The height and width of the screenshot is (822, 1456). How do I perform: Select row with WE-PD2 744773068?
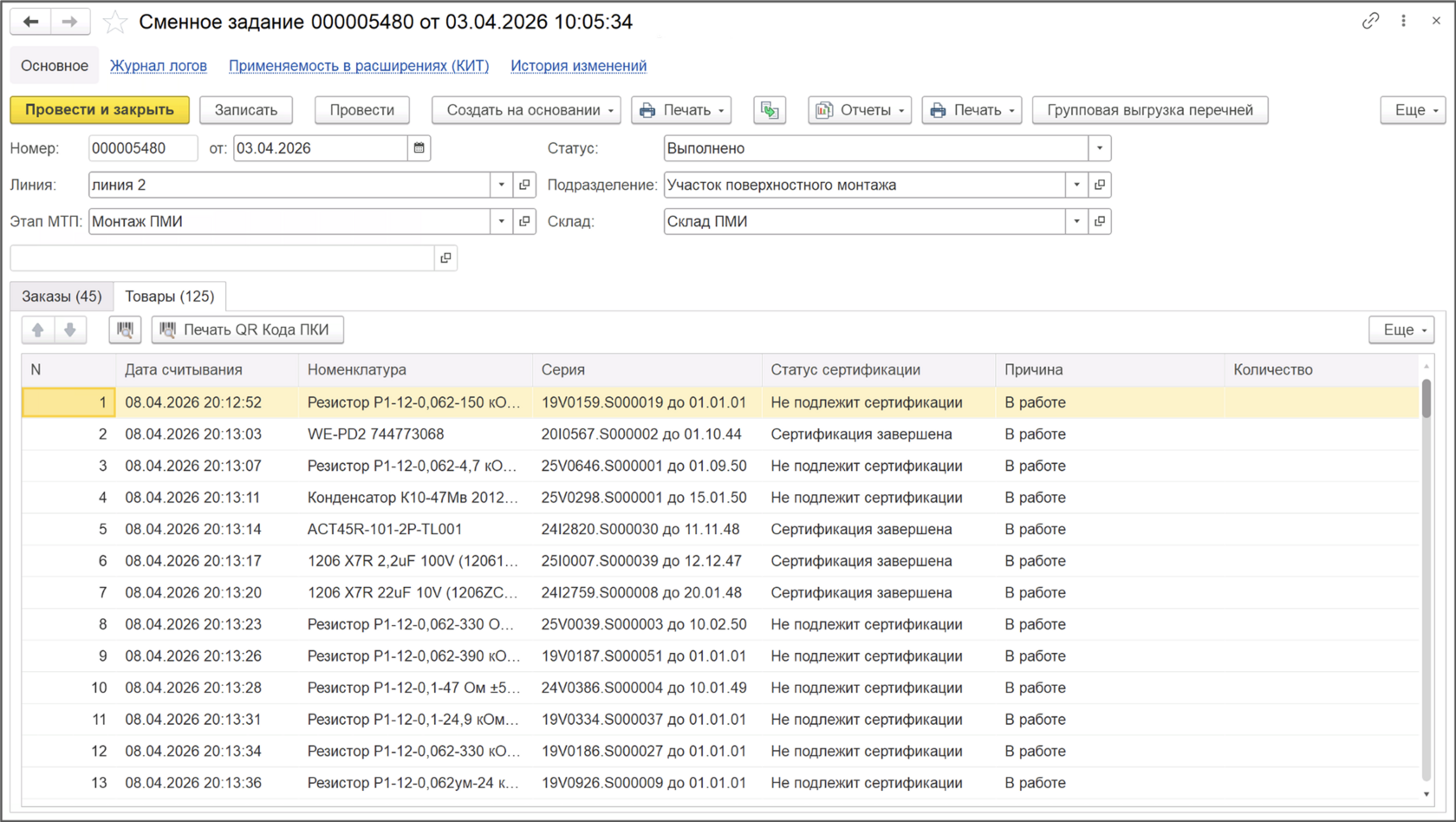point(721,434)
